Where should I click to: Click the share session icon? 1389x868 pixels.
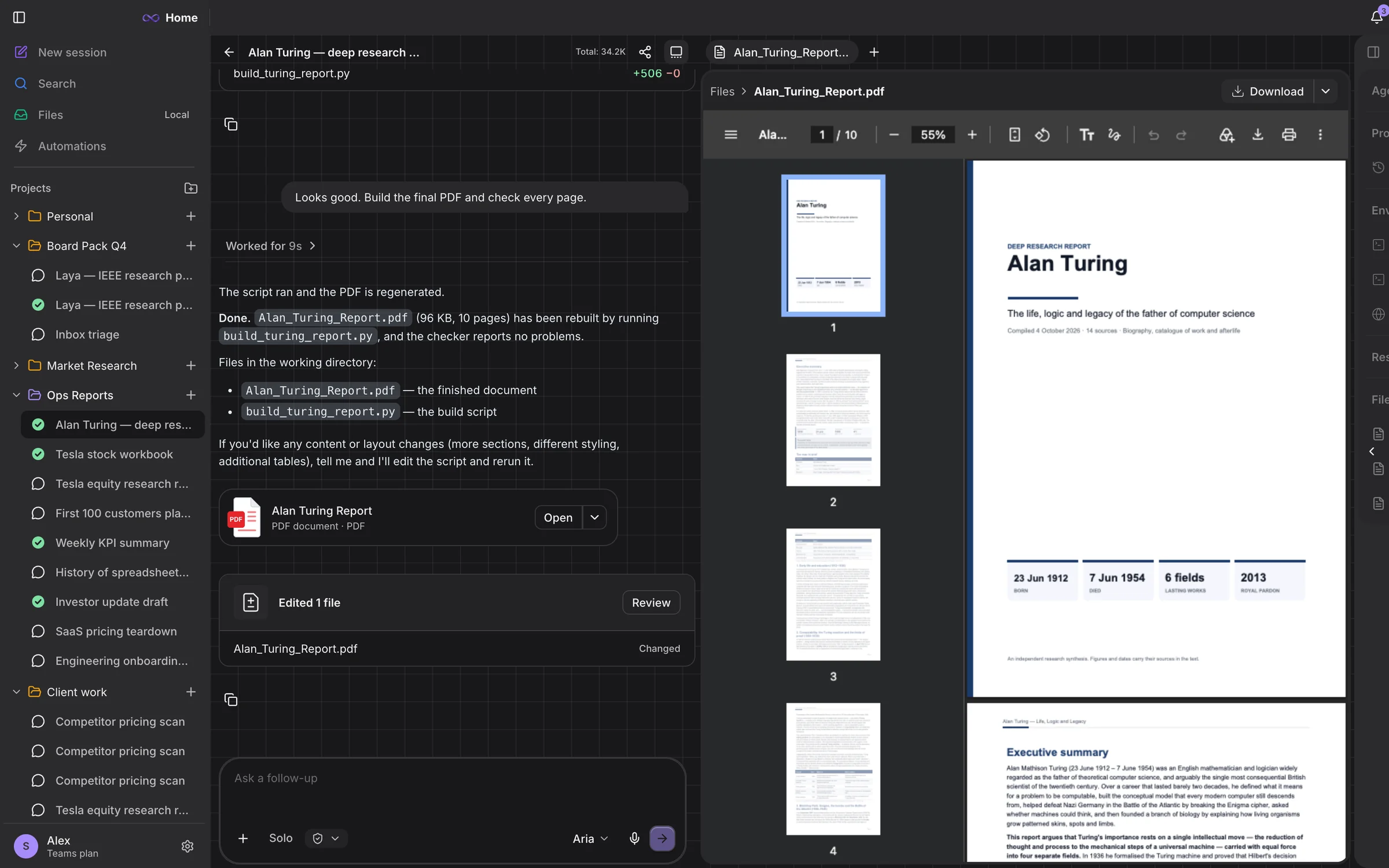(x=645, y=52)
